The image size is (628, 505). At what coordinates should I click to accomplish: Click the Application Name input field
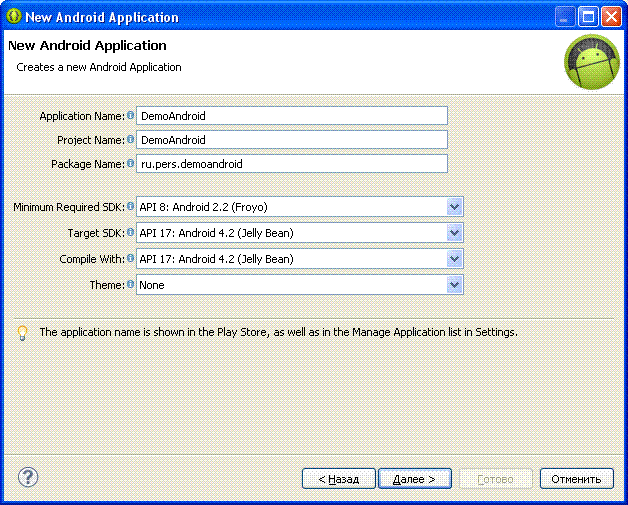coord(292,116)
